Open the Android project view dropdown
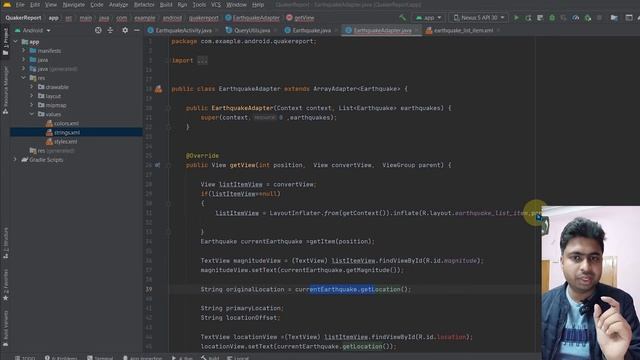Image resolution: width=640 pixels, height=360 pixels. coord(33,31)
